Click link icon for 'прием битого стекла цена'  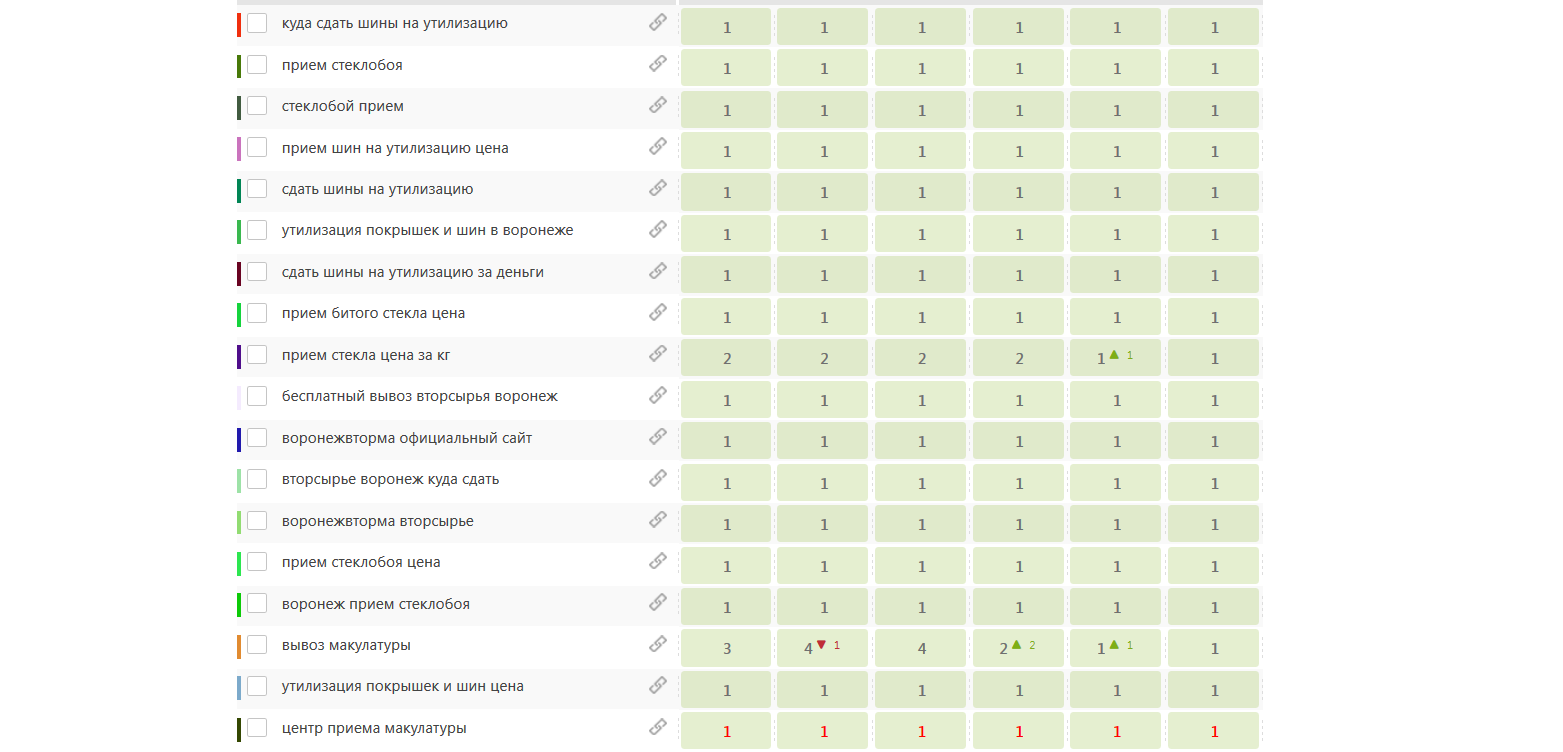point(657,312)
